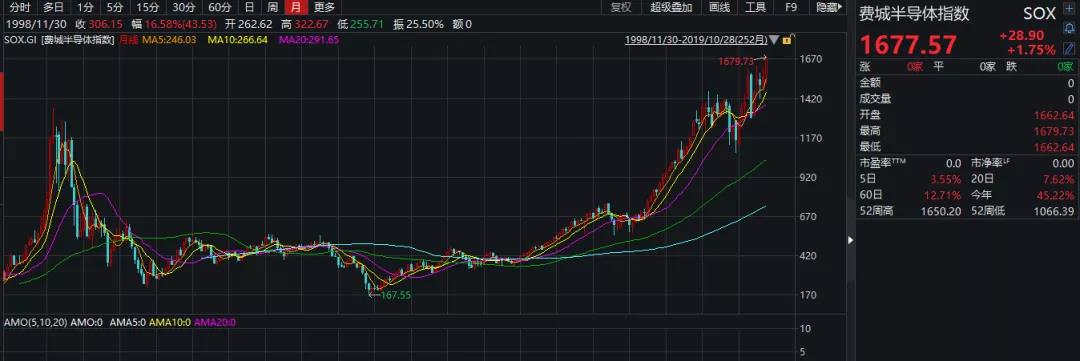Click the SOX.GI index name label
1080x361 pixels.
pos(21,40)
